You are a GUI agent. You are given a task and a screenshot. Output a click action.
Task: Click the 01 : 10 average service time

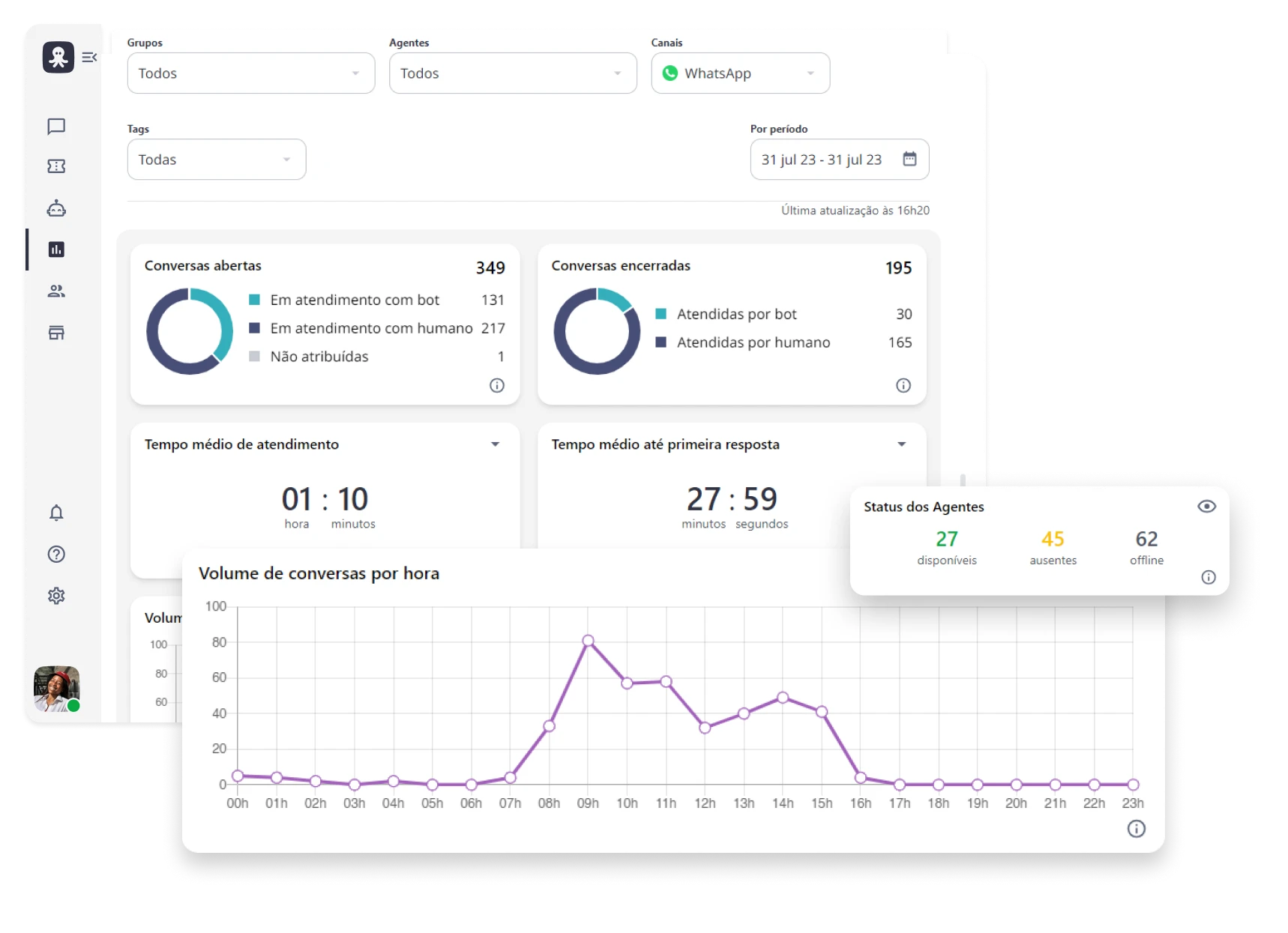pos(325,499)
